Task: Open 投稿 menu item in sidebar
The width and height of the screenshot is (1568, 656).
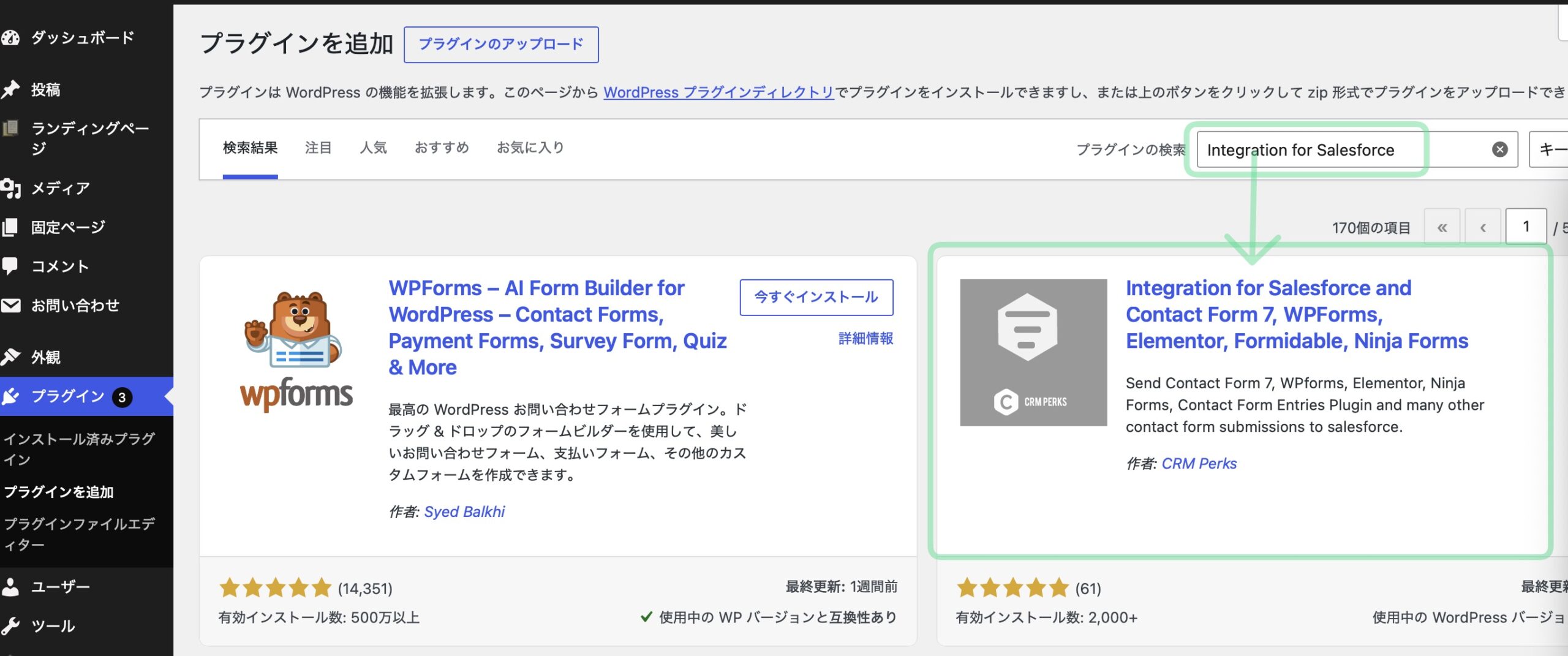Action: tap(46, 89)
